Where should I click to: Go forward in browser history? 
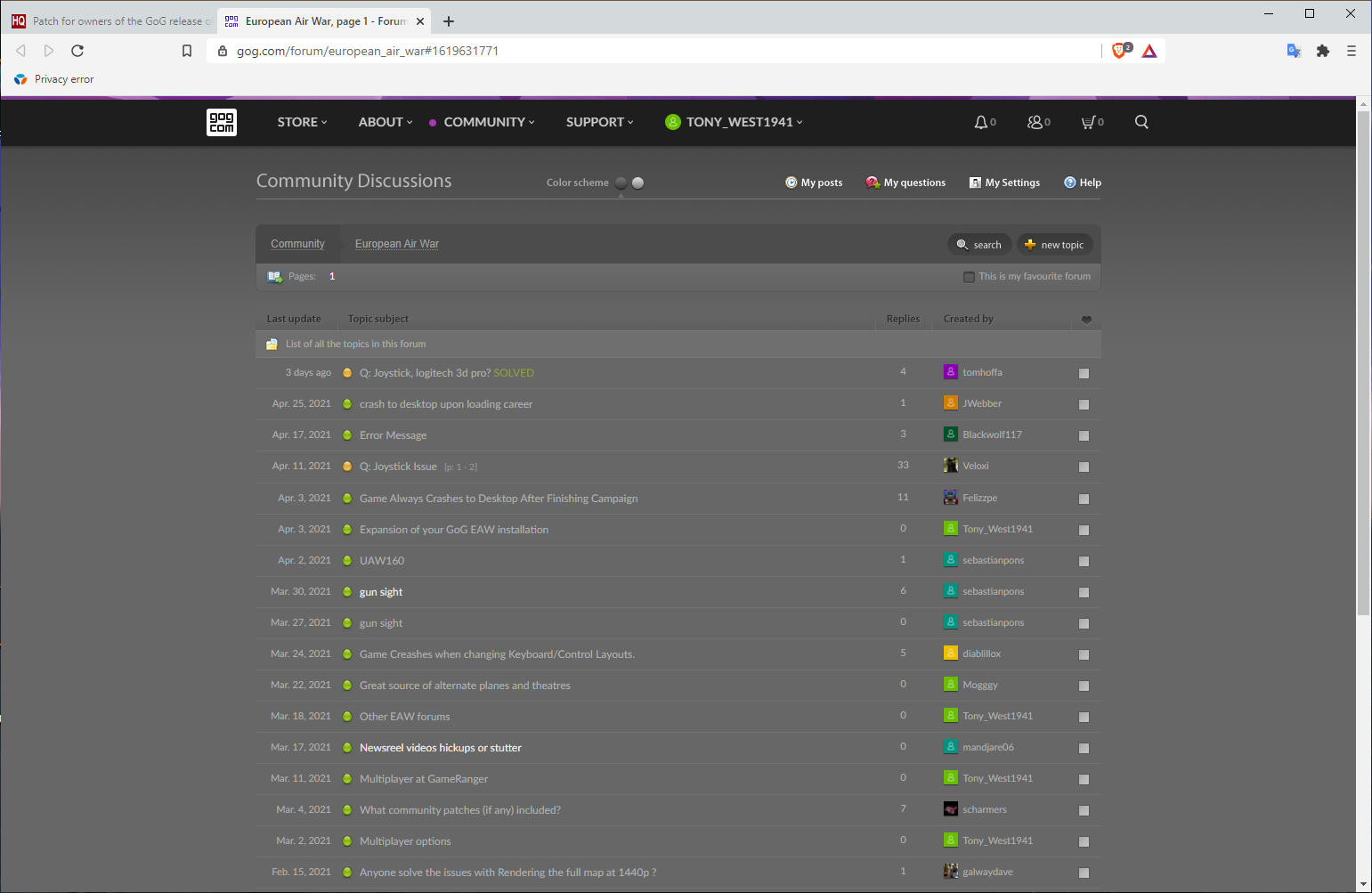tap(49, 51)
